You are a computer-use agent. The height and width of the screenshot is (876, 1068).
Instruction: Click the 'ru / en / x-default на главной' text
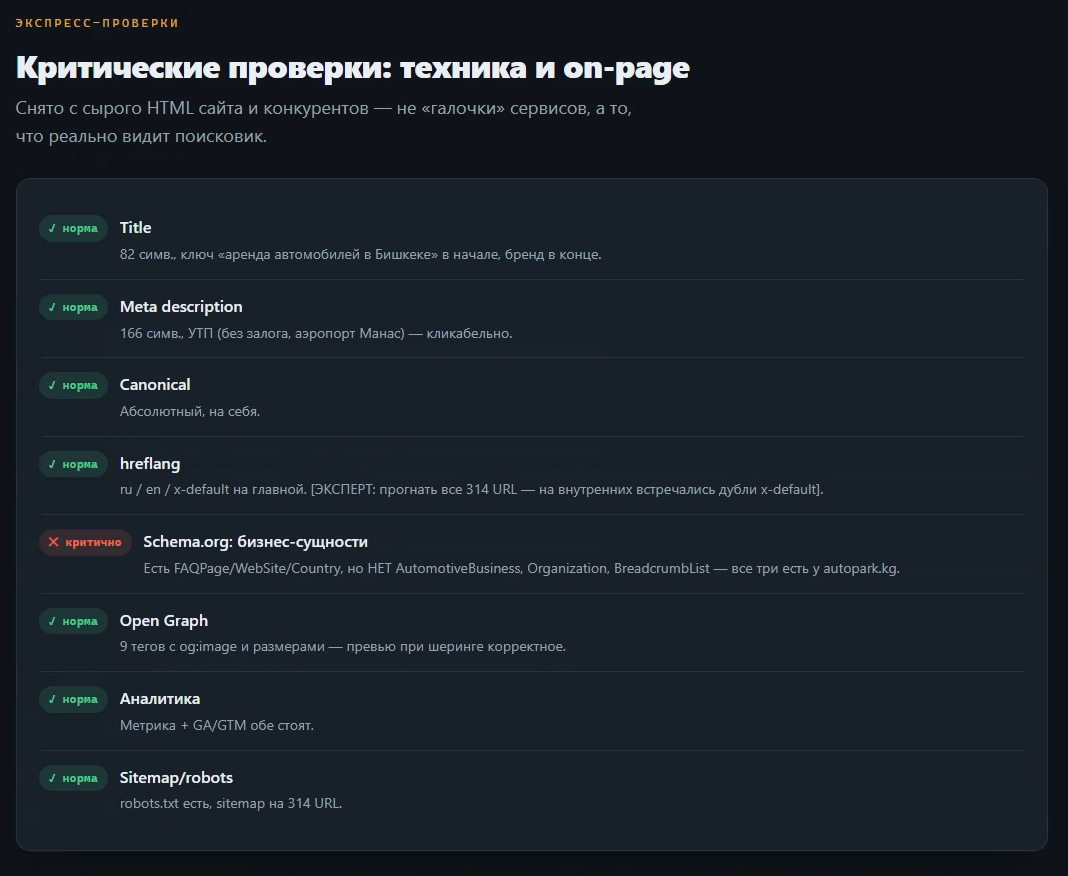pyautogui.click(x=471, y=490)
